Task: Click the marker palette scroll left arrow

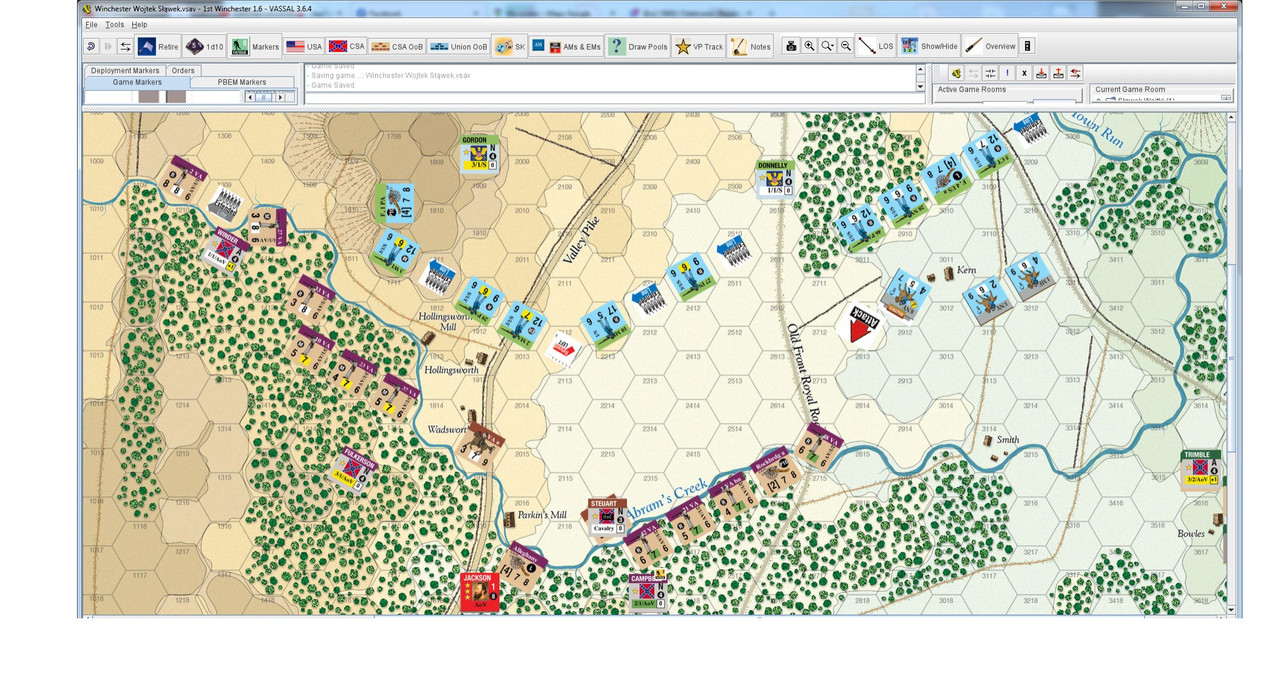Action: tap(252, 97)
